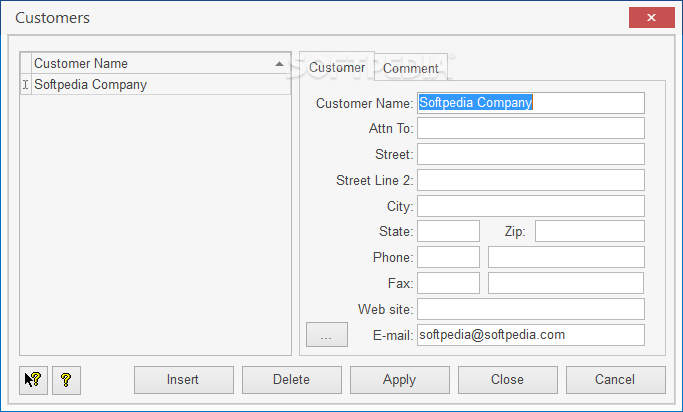The height and width of the screenshot is (412, 683).
Task: Click the Street input field
Action: 531,154
